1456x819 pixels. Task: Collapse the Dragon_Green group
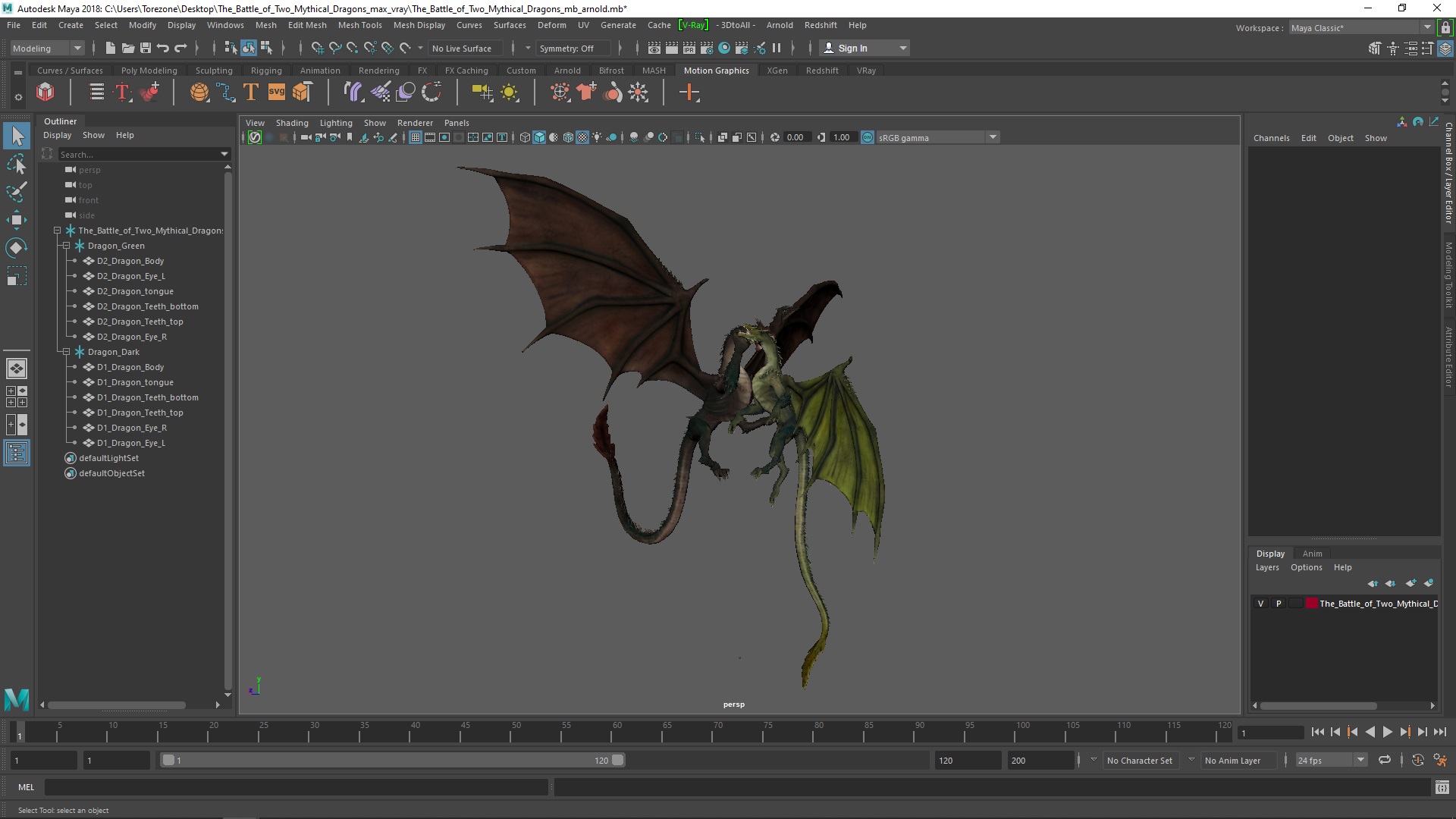pyautogui.click(x=67, y=246)
